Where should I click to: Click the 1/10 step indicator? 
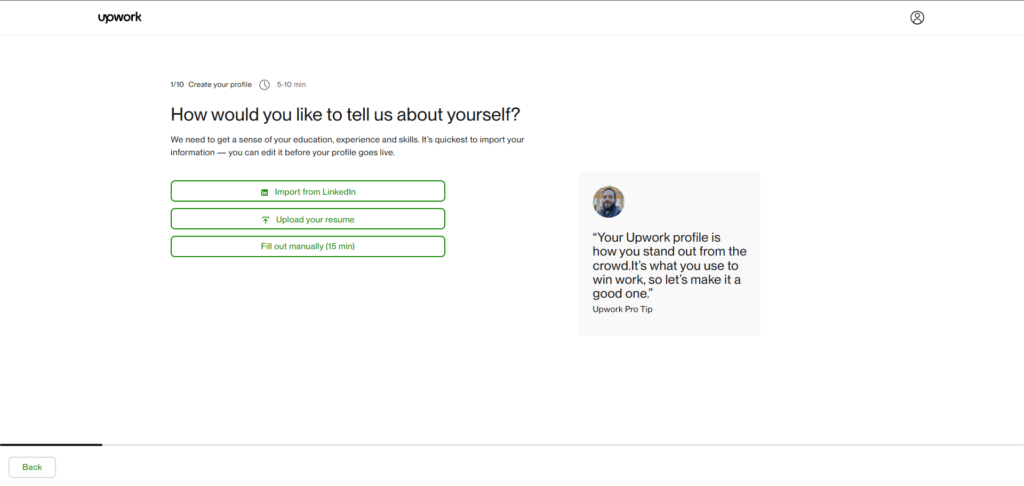tap(177, 84)
